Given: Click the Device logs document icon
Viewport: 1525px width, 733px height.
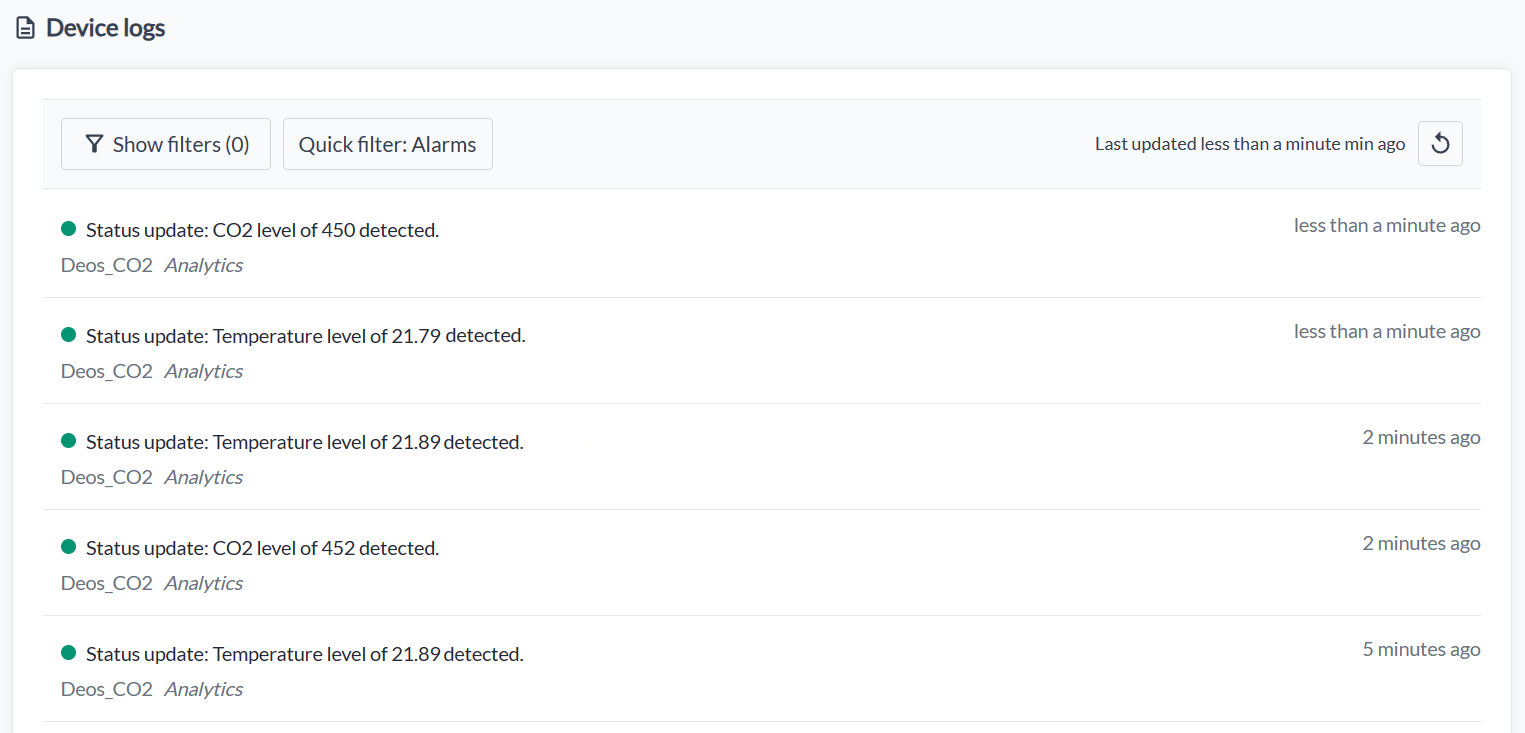Looking at the screenshot, I should (x=25, y=28).
